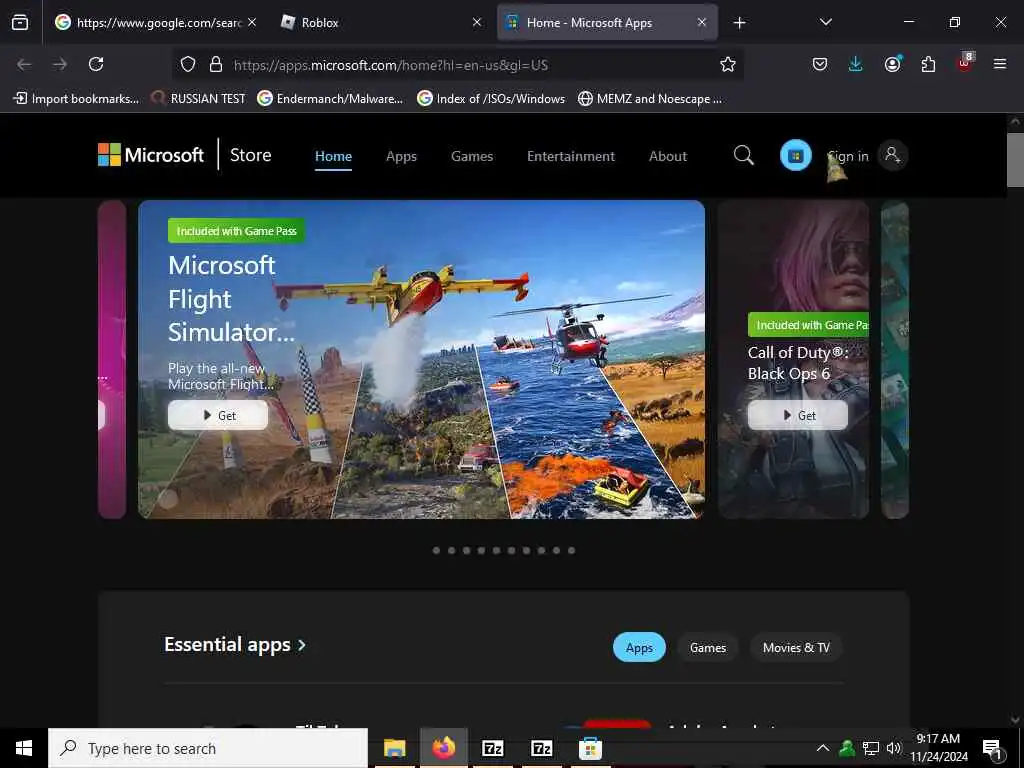Open the RUSSIAN TEST bookmark
Viewport: 1024px width, 768px height.
(x=199, y=99)
